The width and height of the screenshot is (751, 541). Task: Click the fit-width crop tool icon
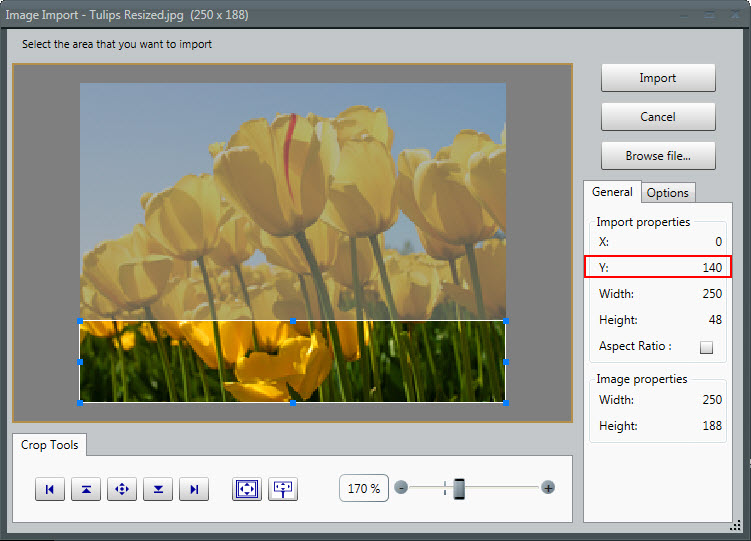pyautogui.click(x=283, y=489)
